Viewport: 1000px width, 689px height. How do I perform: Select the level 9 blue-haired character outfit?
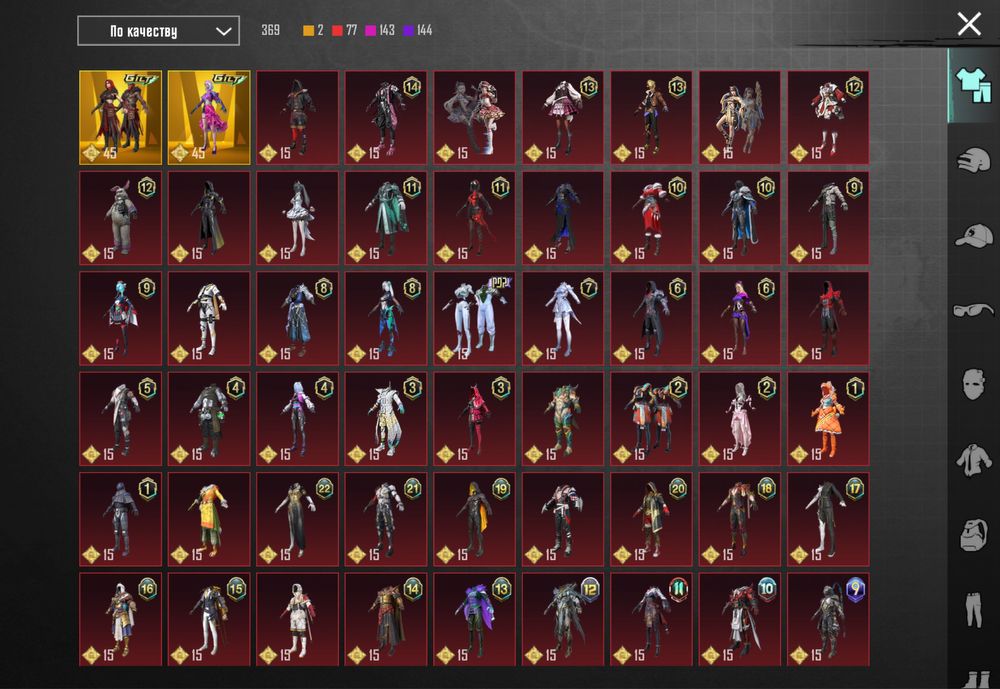(x=121, y=318)
